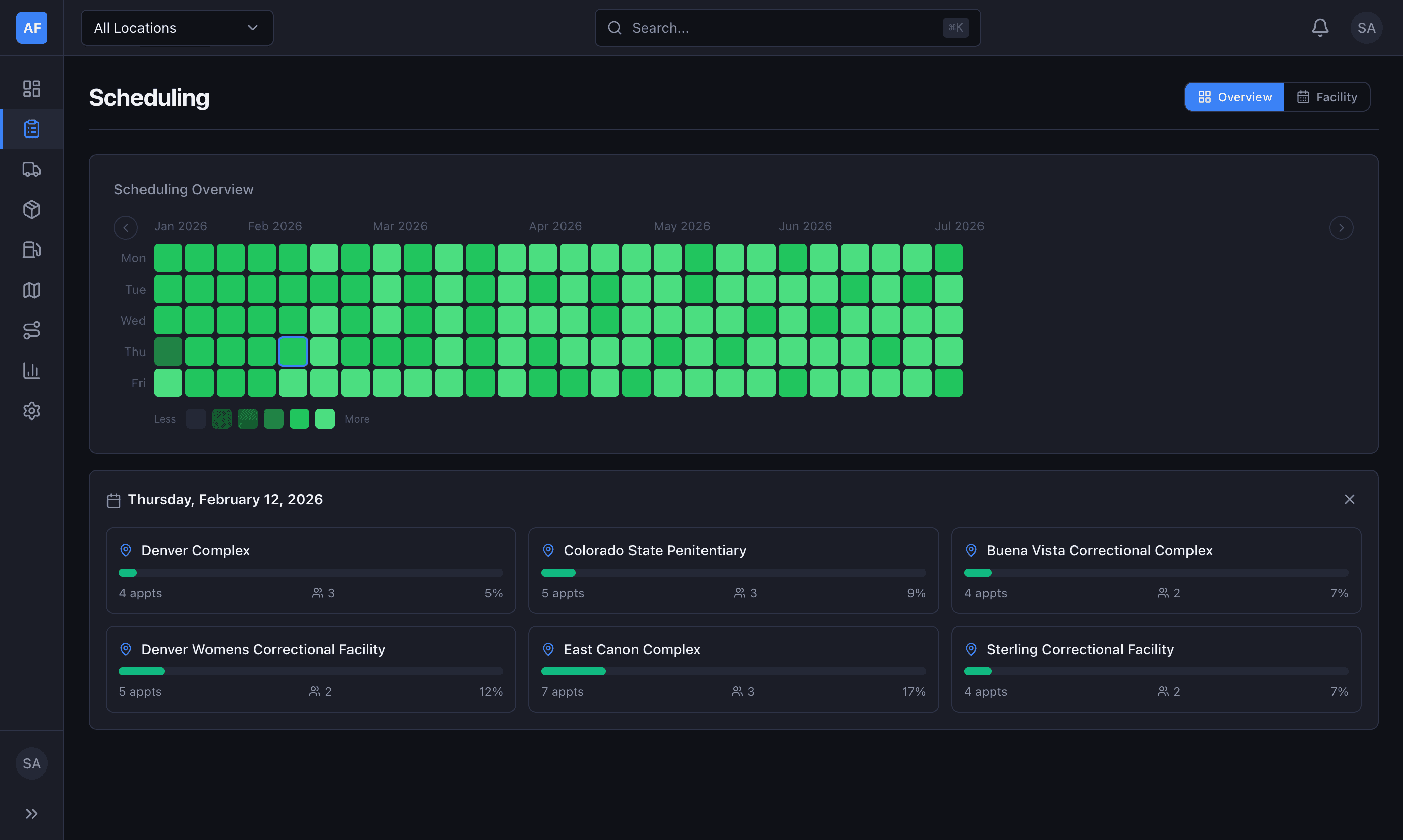Click the Jan 2026 month label
Viewport: 1403px width, 840px height.
pos(181,226)
